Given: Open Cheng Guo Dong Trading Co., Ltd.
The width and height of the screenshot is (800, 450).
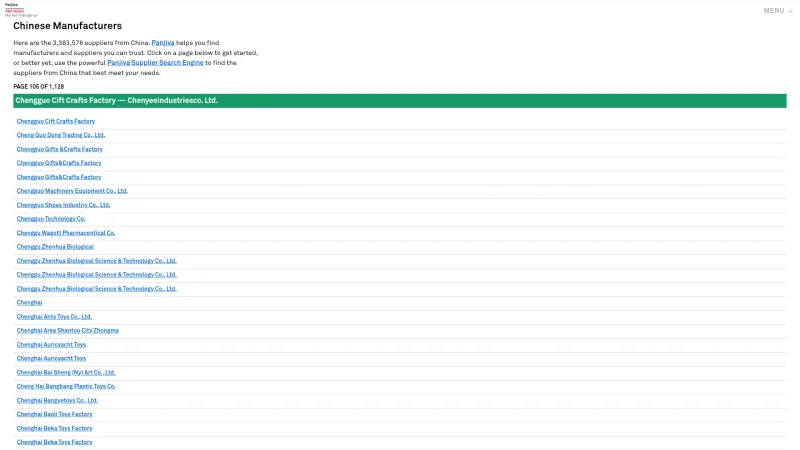Looking at the screenshot, I should pyautogui.click(x=61, y=135).
